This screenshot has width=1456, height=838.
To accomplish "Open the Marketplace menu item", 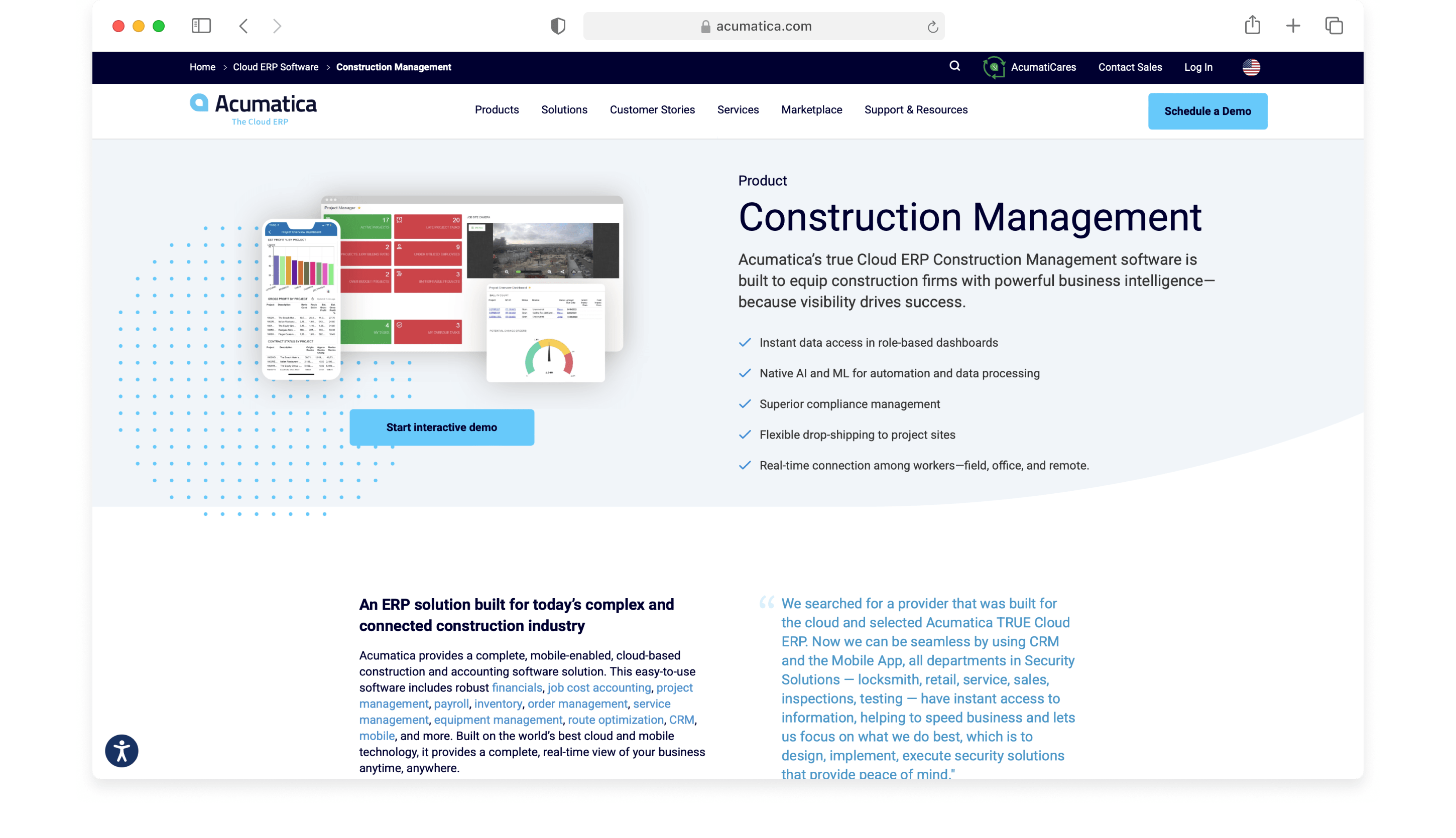I will (811, 110).
